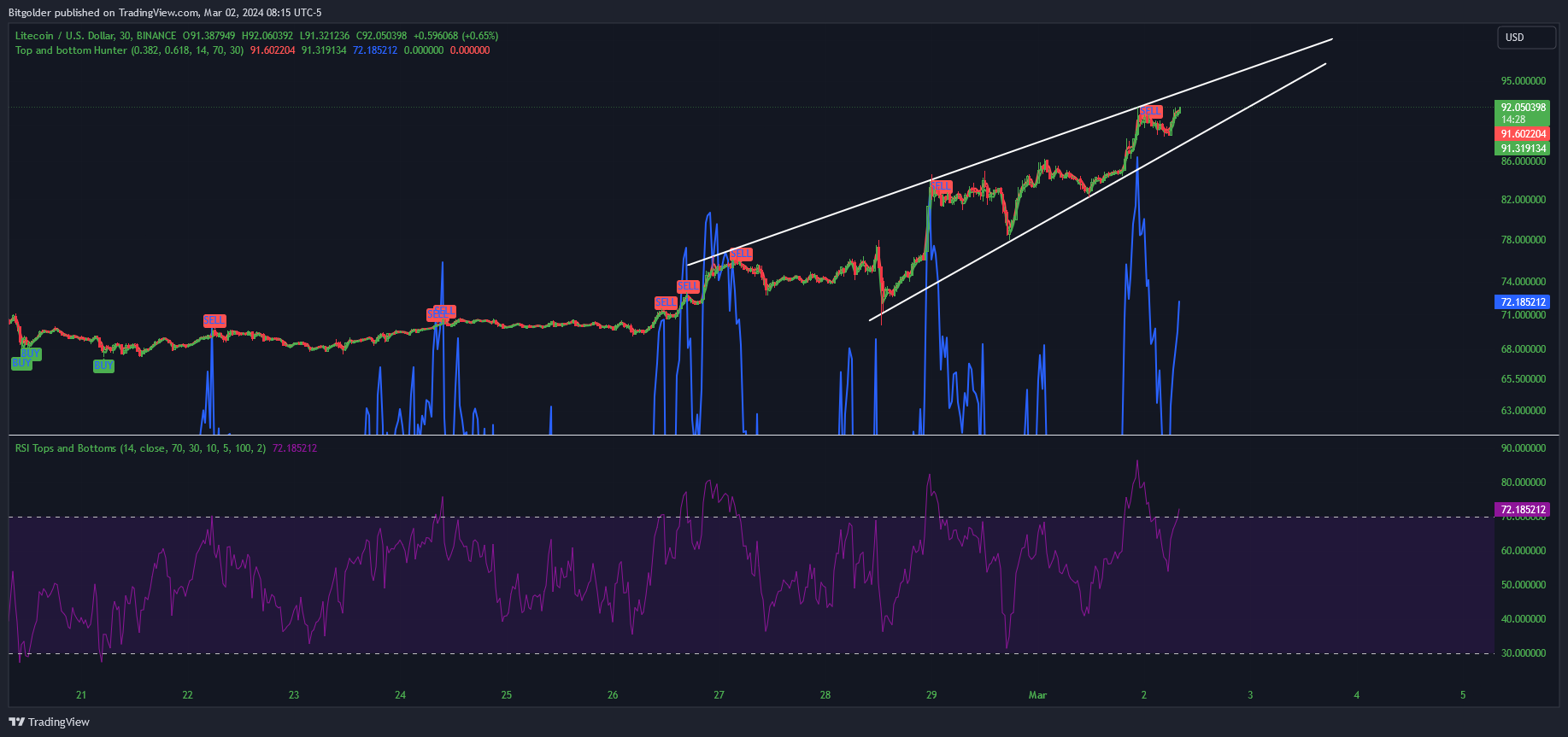Click the H92.060392 high value
The height and width of the screenshot is (737, 1568).
point(267,36)
